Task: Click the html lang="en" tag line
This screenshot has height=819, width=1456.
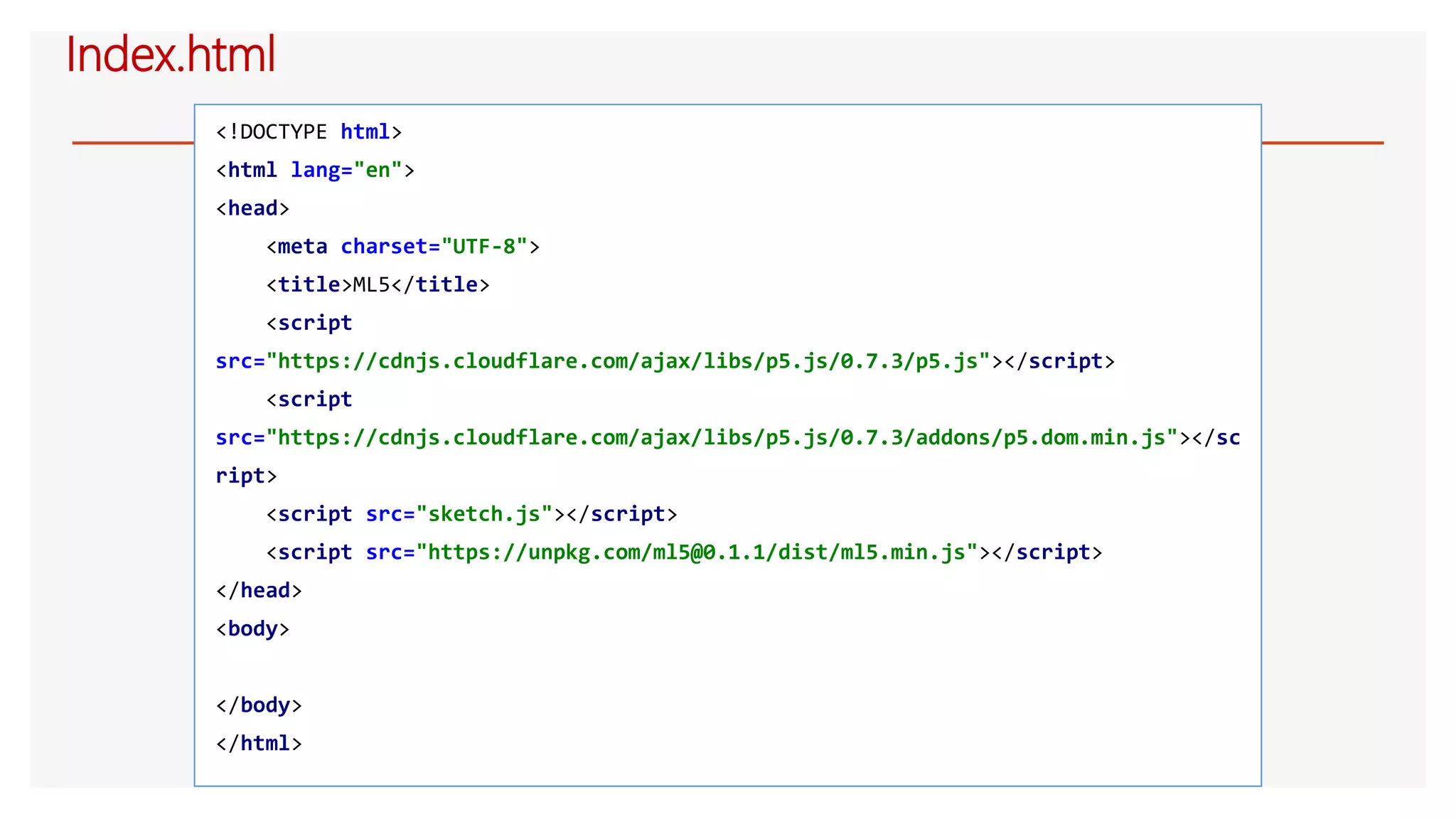Action: 315,171
